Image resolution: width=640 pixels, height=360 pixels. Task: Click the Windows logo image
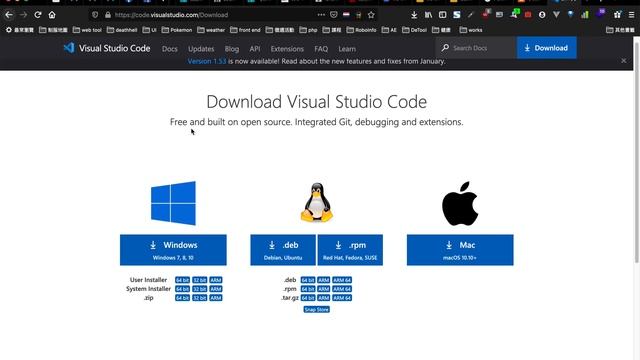[x=173, y=203]
